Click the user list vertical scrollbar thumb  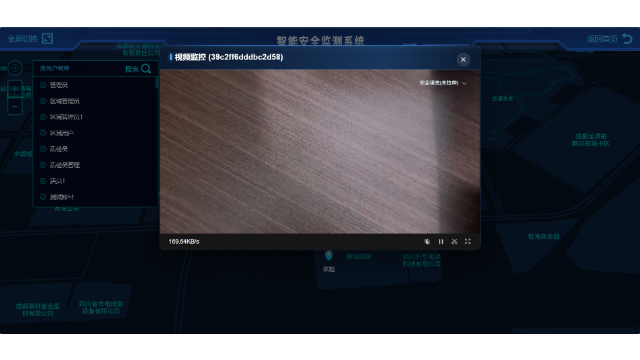click(157, 82)
